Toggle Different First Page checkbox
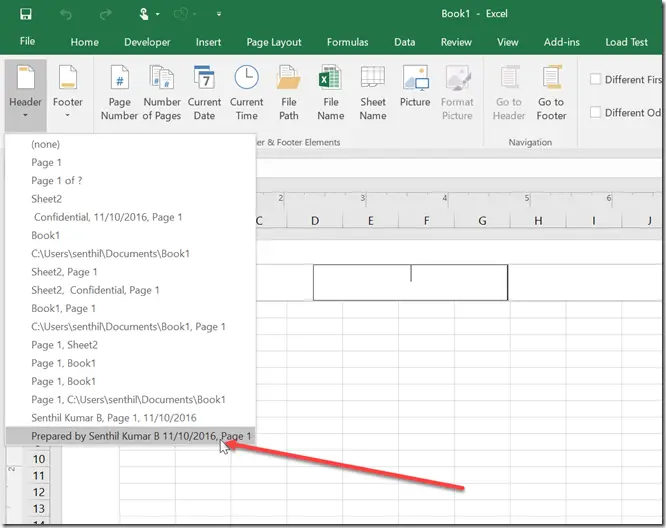 pyautogui.click(x=595, y=79)
